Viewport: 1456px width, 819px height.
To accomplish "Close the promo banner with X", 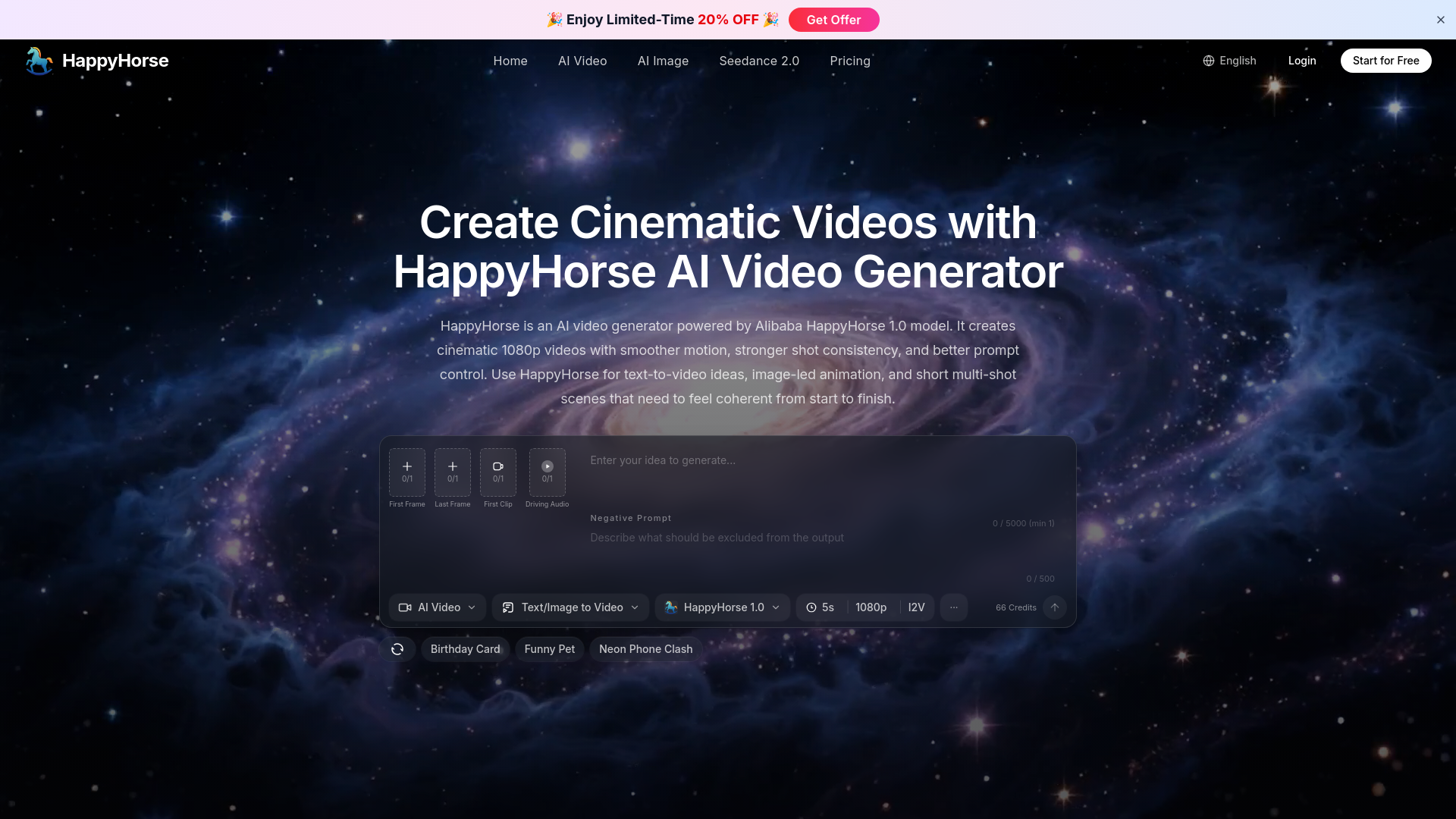I will (x=1441, y=20).
